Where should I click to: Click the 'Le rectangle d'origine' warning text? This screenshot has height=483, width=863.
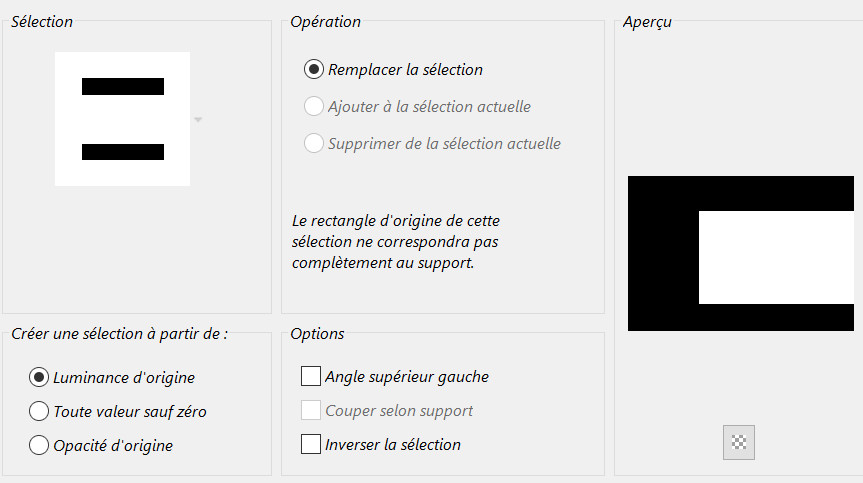(x=409, y=242)
